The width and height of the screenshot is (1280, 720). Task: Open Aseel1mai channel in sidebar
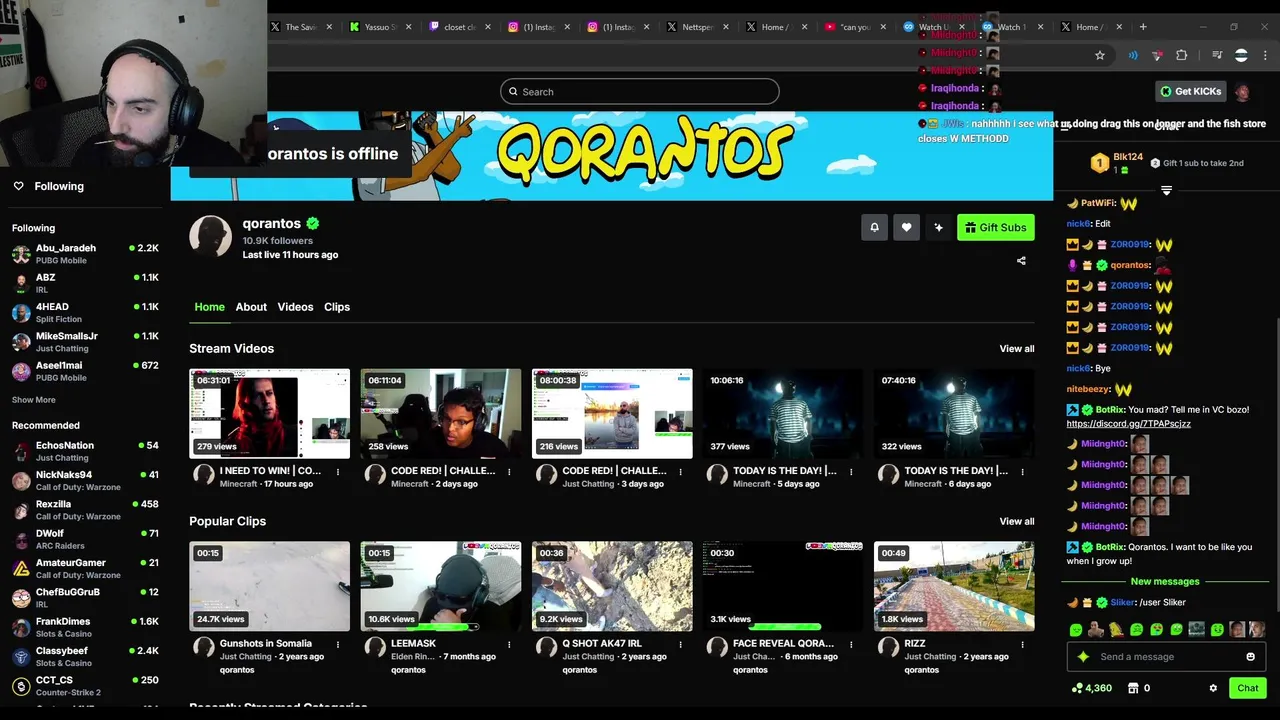click(85, 371)
